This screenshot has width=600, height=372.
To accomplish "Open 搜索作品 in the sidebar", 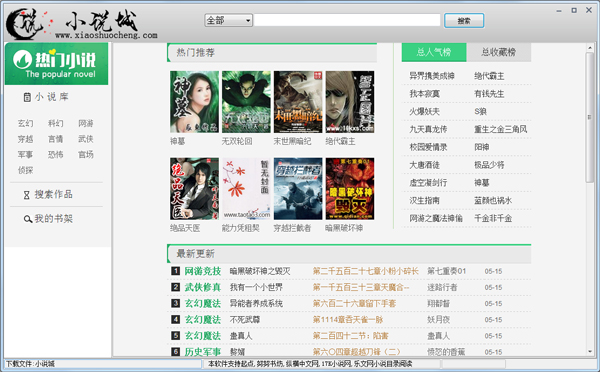I will [54, 194].
